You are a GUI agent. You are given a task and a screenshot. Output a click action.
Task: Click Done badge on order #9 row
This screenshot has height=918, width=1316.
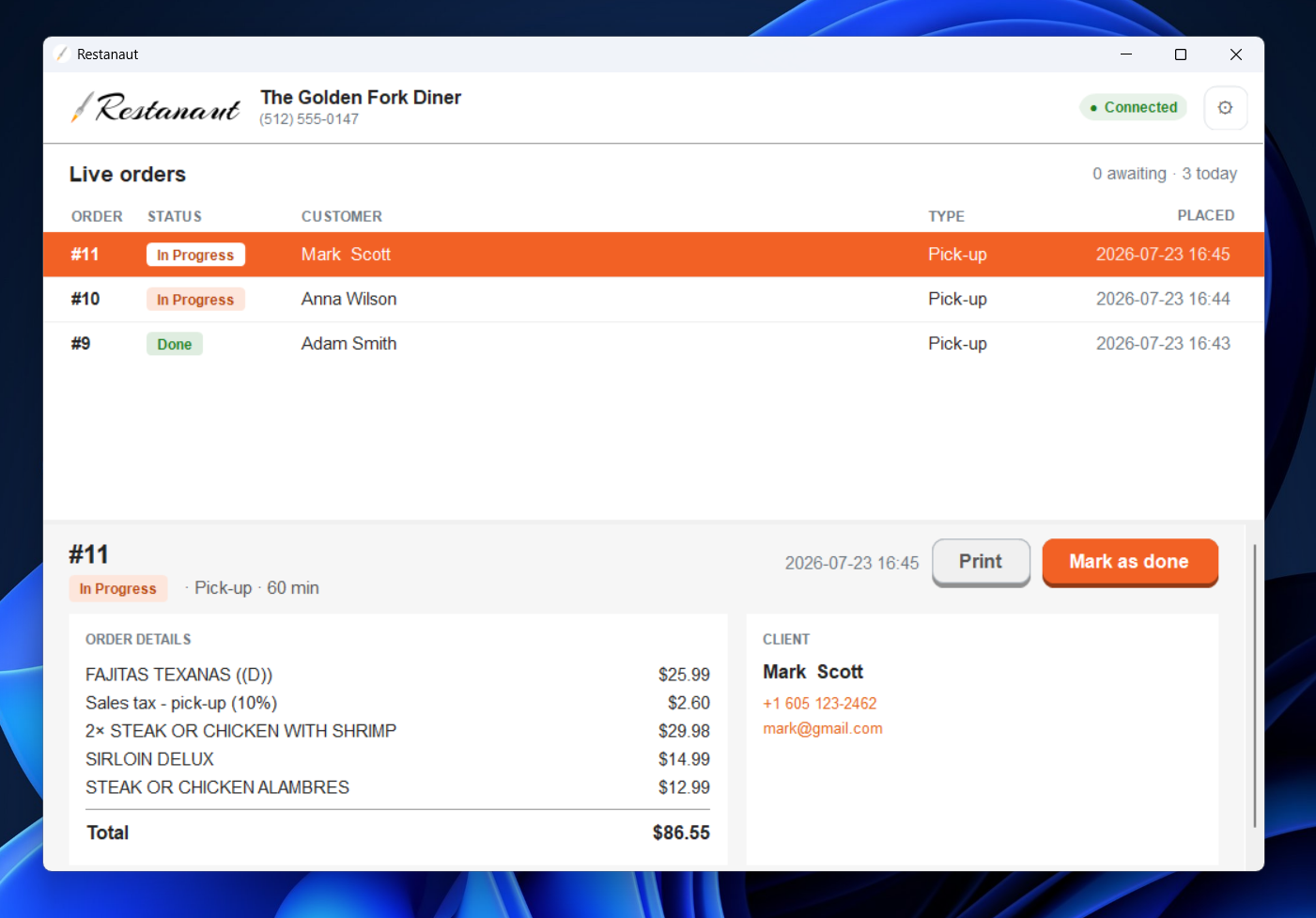tap(175, 344)
